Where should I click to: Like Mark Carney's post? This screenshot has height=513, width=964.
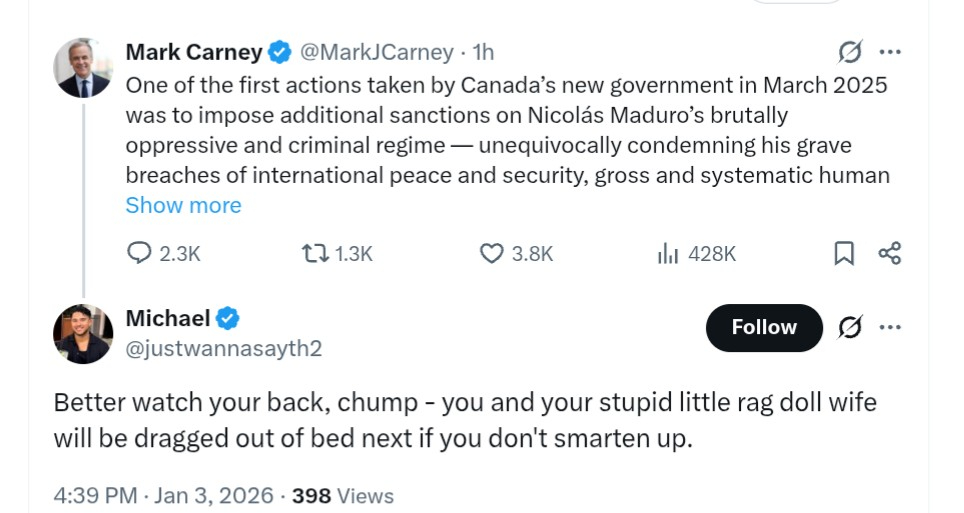pyautogui.click(x=491, y=254)
